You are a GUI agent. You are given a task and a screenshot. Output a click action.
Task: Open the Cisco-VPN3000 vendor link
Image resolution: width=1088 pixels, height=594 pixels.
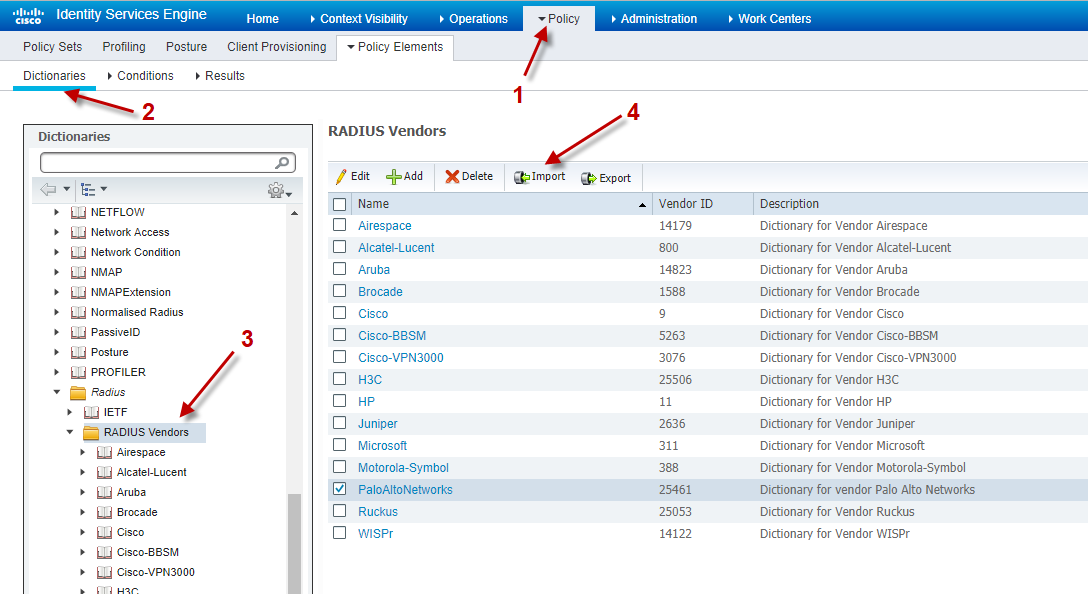coord(400,357)
